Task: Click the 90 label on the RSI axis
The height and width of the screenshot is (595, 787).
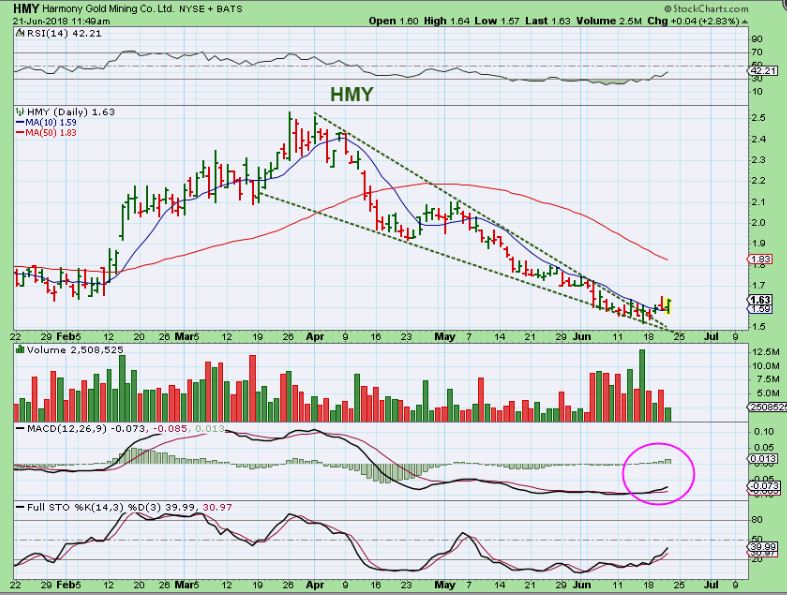Action: point(757,39)
